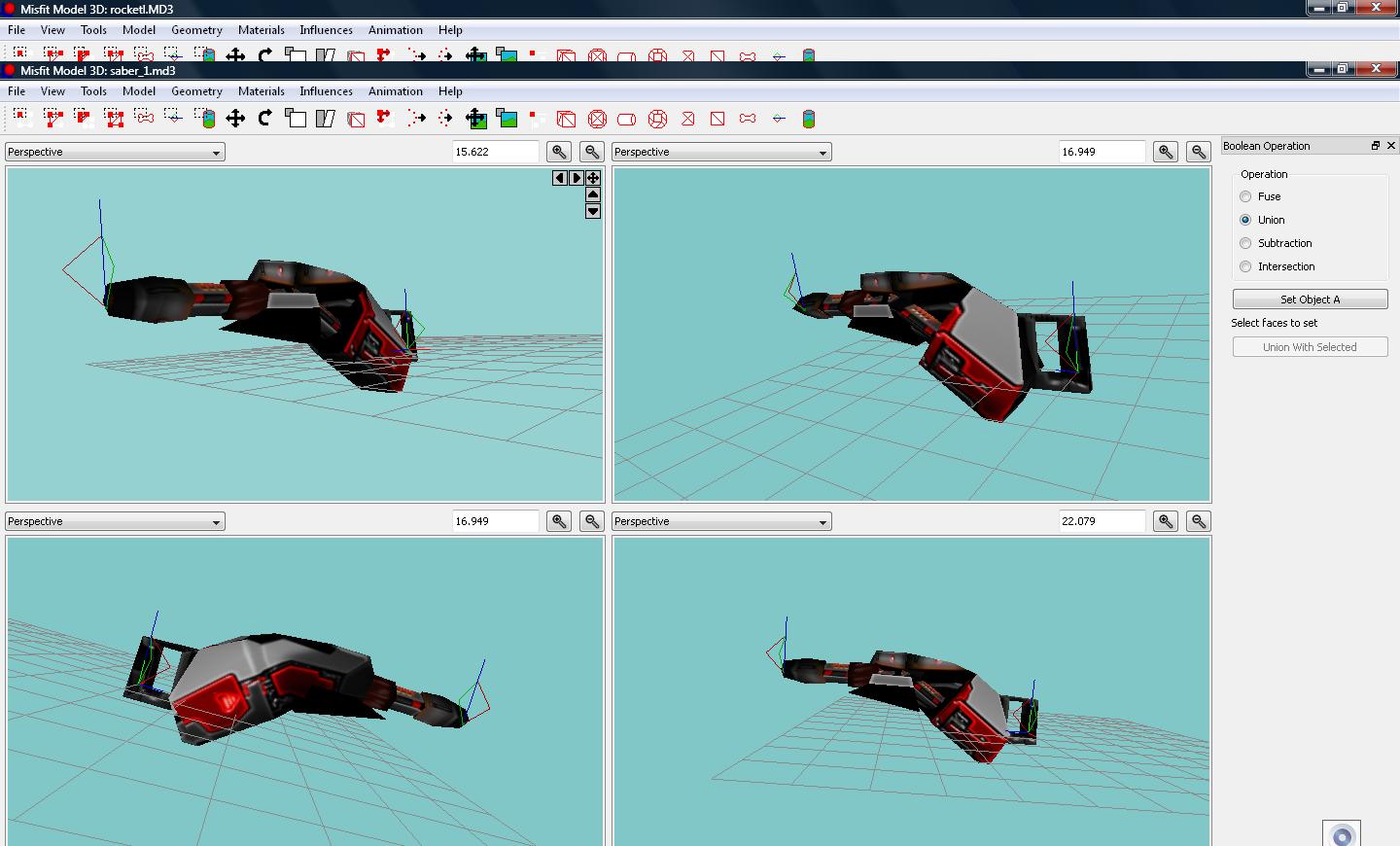Choose the Select Faces tool

[53, 119]
